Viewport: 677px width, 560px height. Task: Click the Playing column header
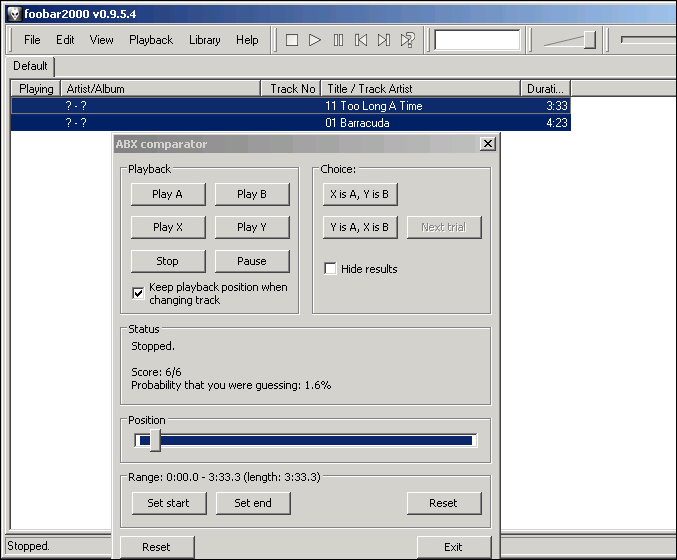(x=36, y=89)
